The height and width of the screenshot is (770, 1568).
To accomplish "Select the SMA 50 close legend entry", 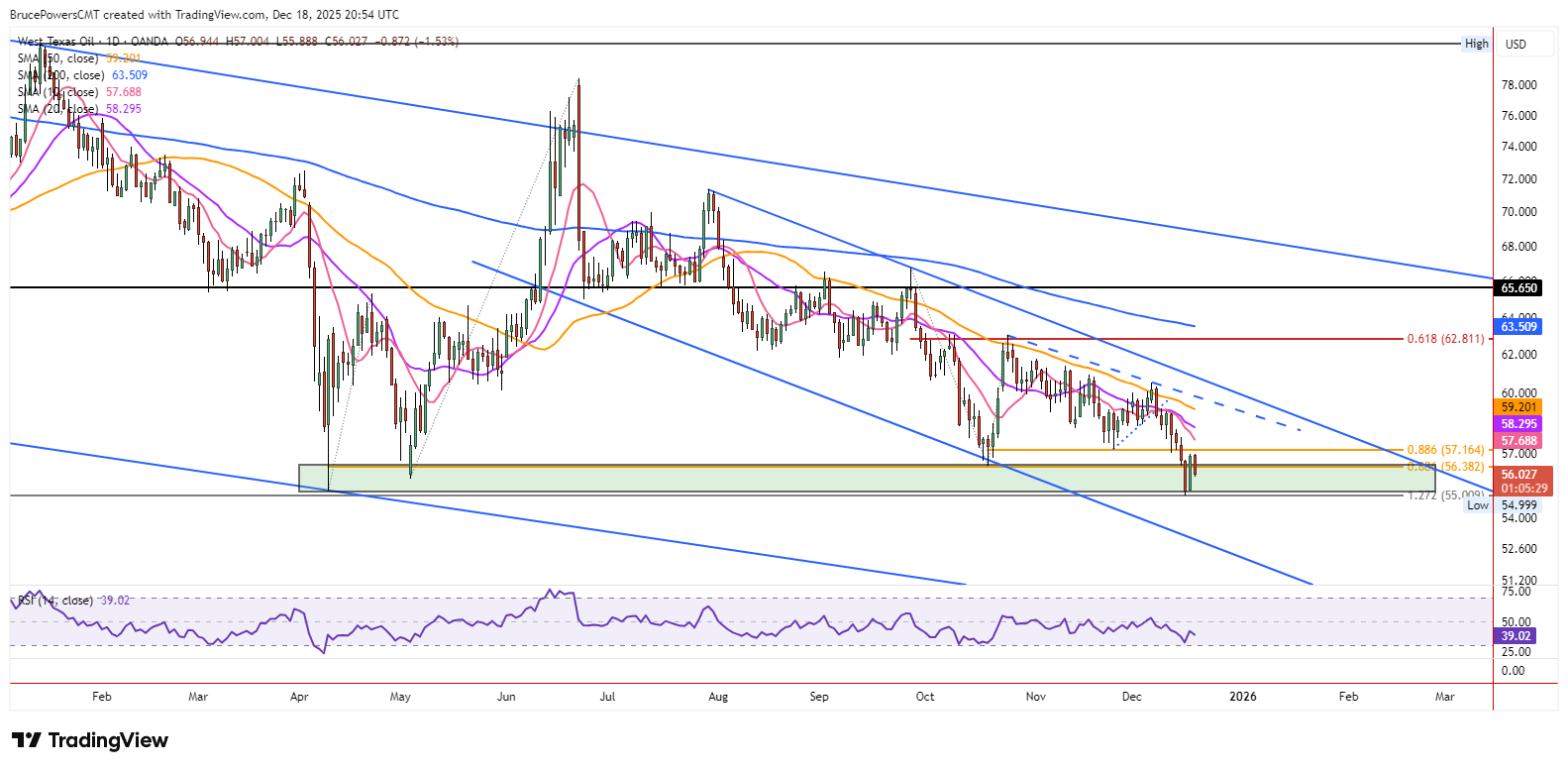I will tap(59, 58).
